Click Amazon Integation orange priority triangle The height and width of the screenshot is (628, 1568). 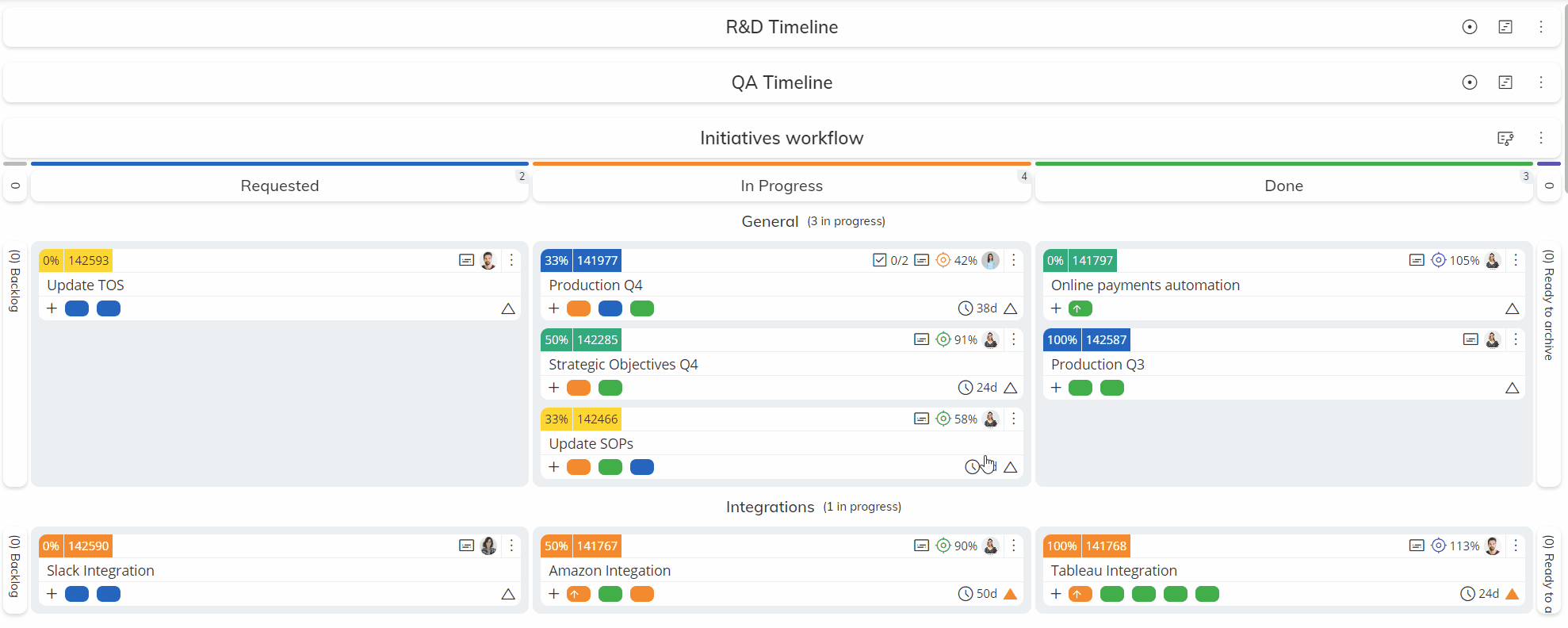click(1010, 594)
